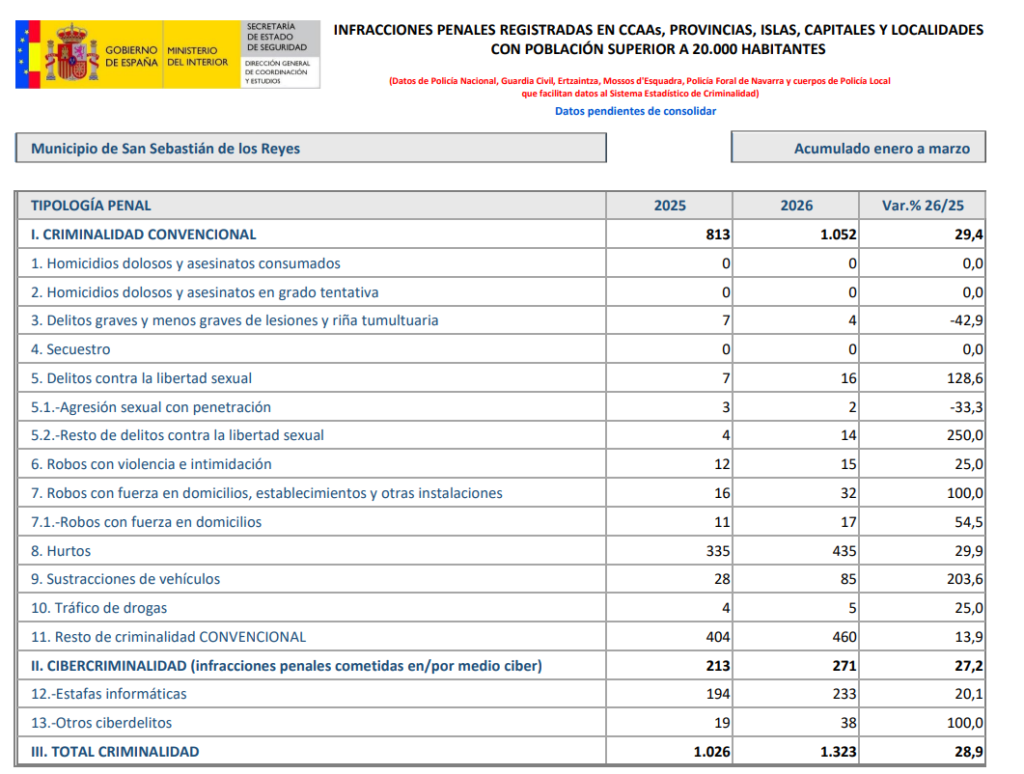The width and height of the screenshot is (1024, 774).
Task: Click 'Municipio de San Sebastián de los Reyes' box
Action: point(311,148)
